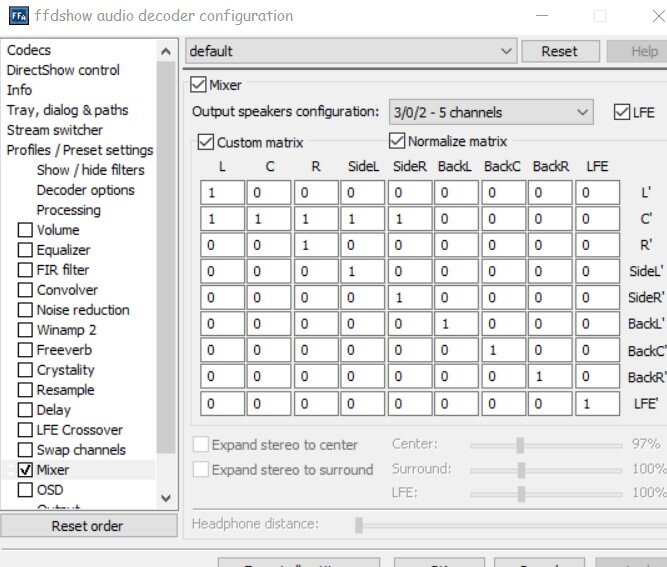Open the default preset dropdown
Image resolution: width=667 pixels, height=567 pixels.
click(x=351, y=51)
